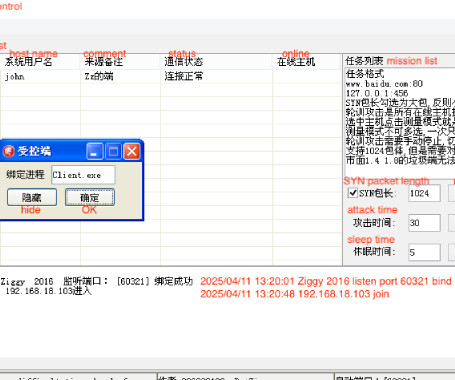Click the SYN包长 value field showing 1024
The height and width of the screenshot is (380, 455).
(x=424, y=193)
